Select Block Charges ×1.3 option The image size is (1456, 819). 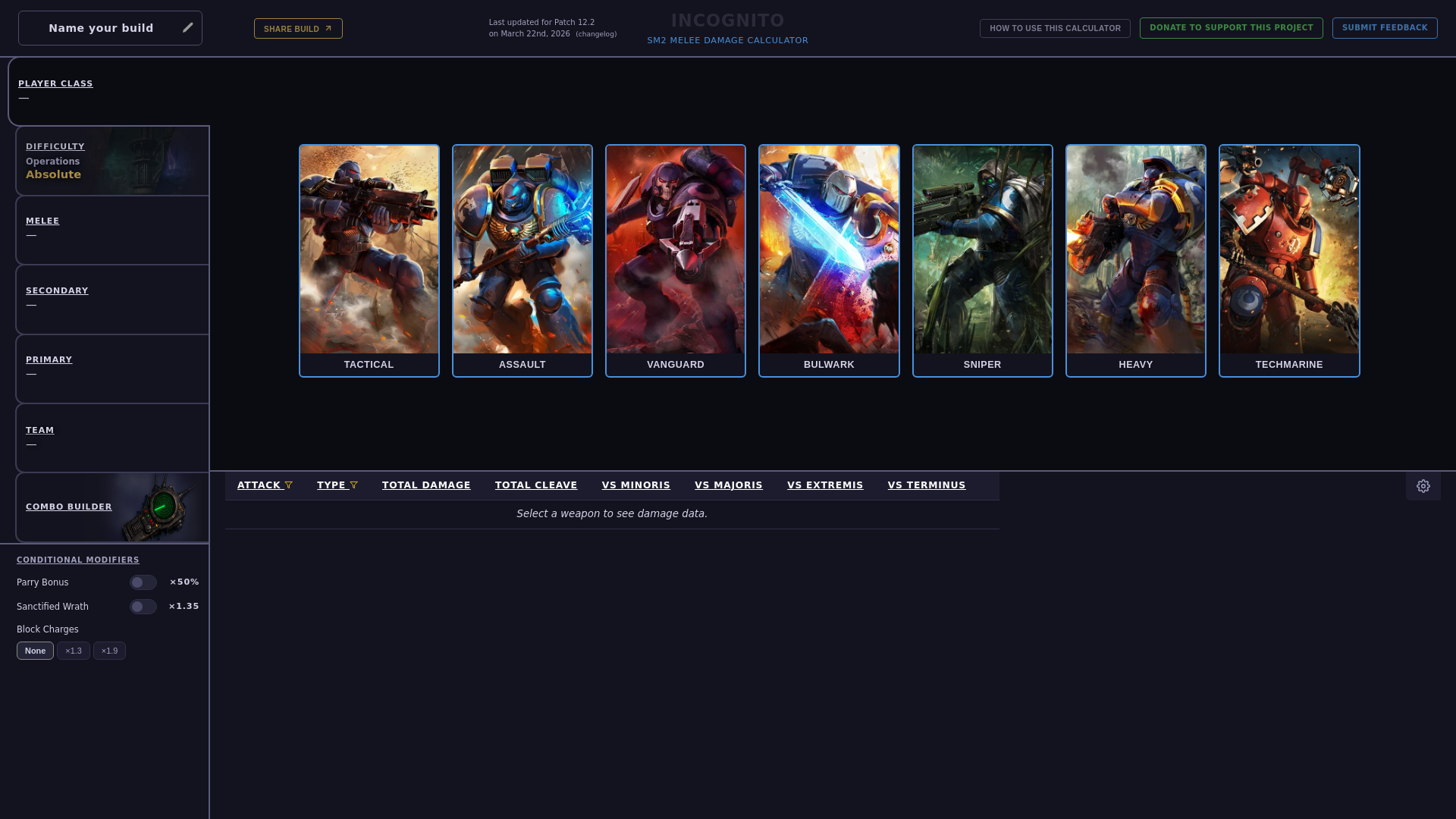pyautogui.click(x=74, y=651)
